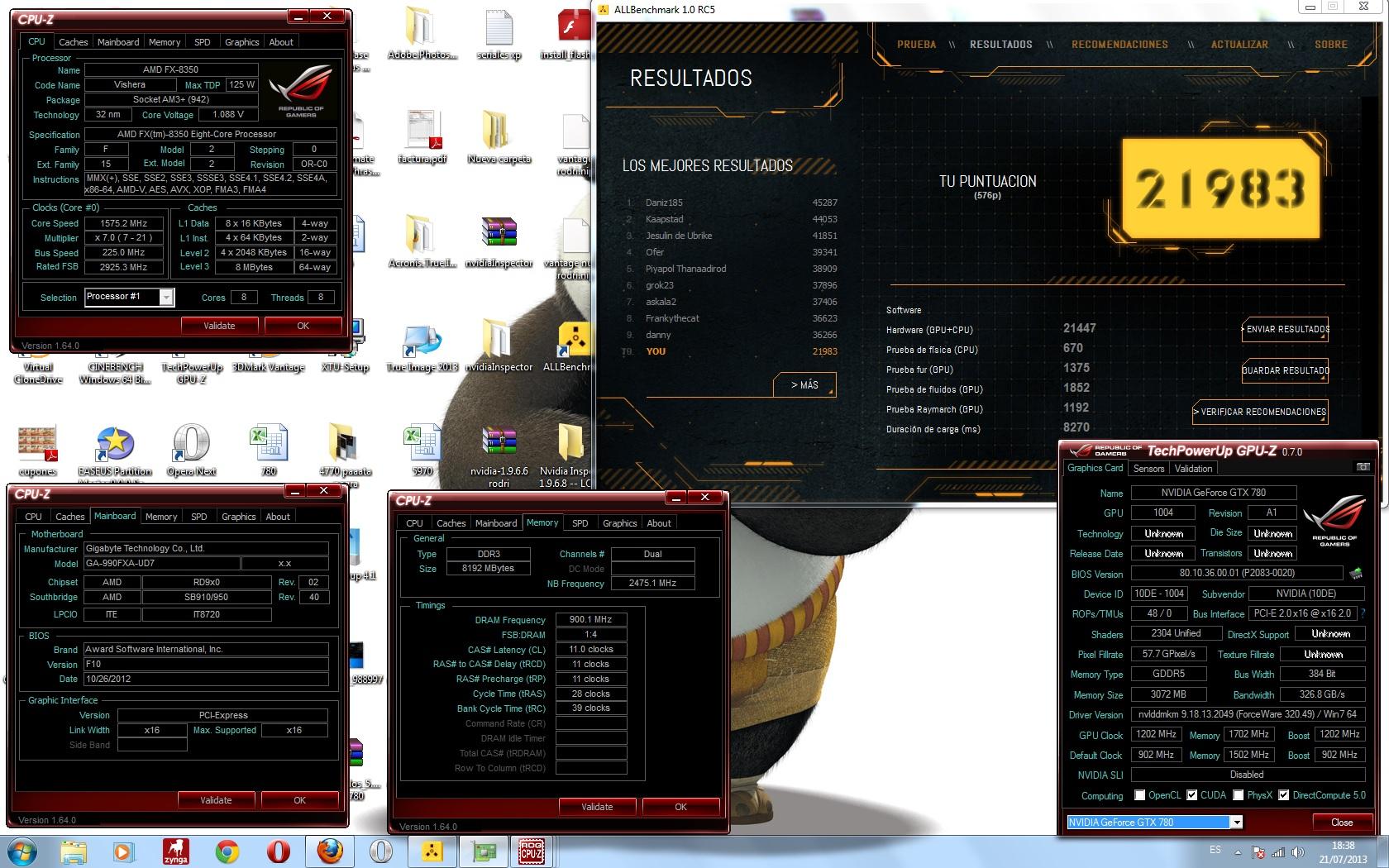Open the Nueva carpeta folder icon

(x=499, y=136)
